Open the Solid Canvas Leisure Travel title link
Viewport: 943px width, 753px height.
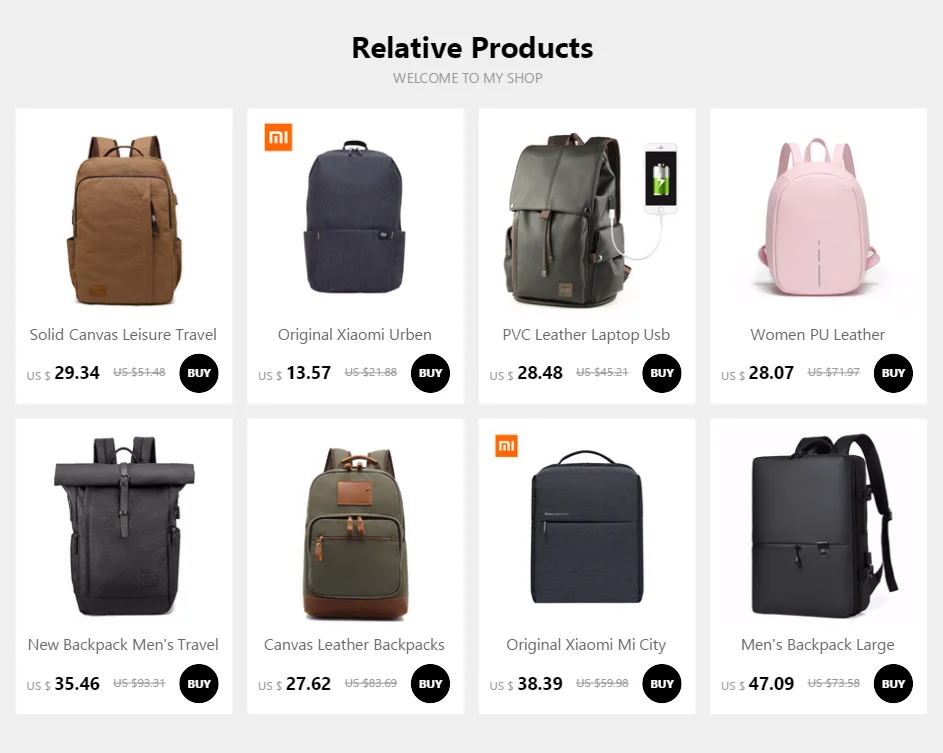pos(123,334)
